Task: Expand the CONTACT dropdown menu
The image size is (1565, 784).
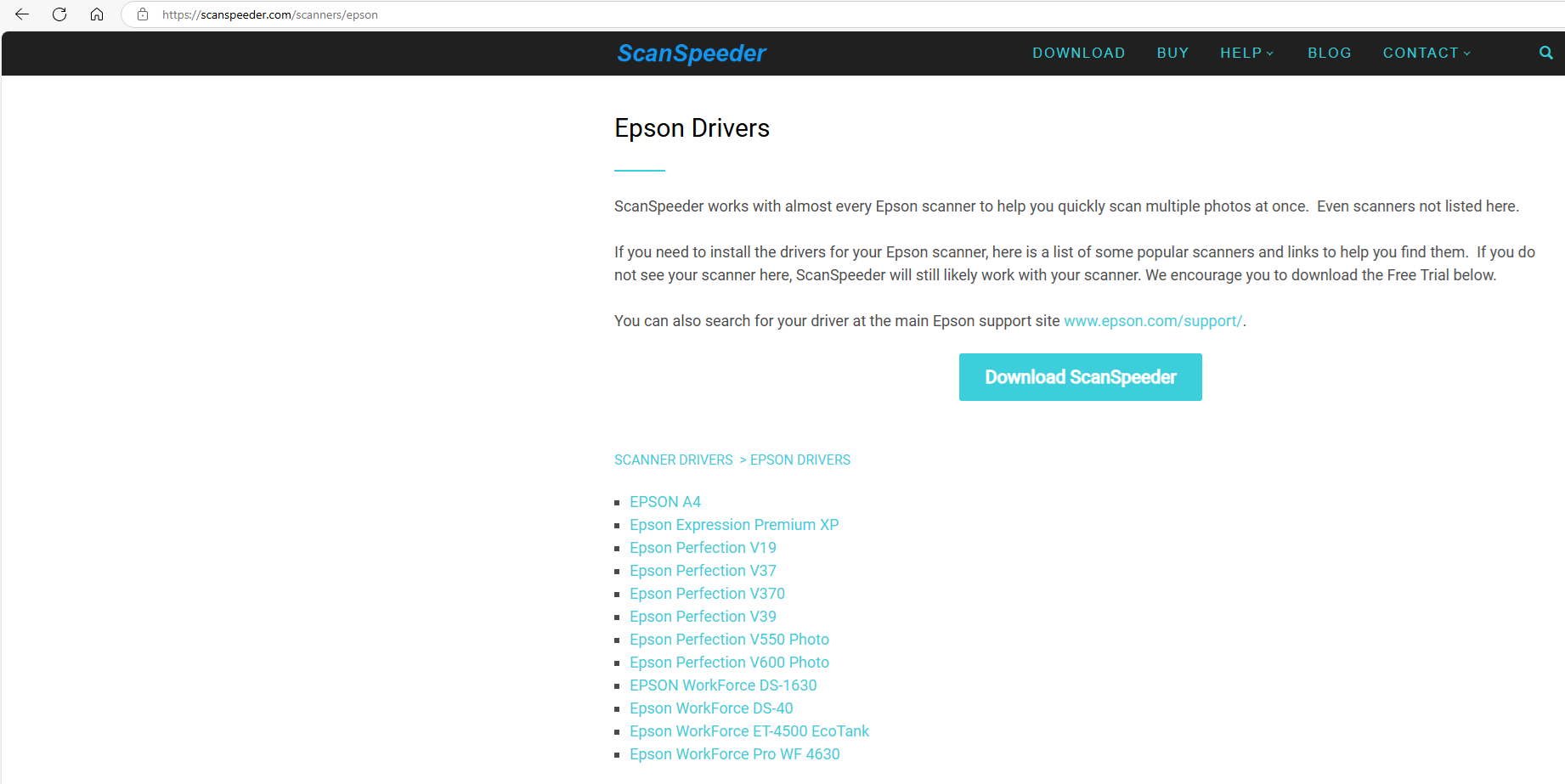Action: pos(1427,53)
